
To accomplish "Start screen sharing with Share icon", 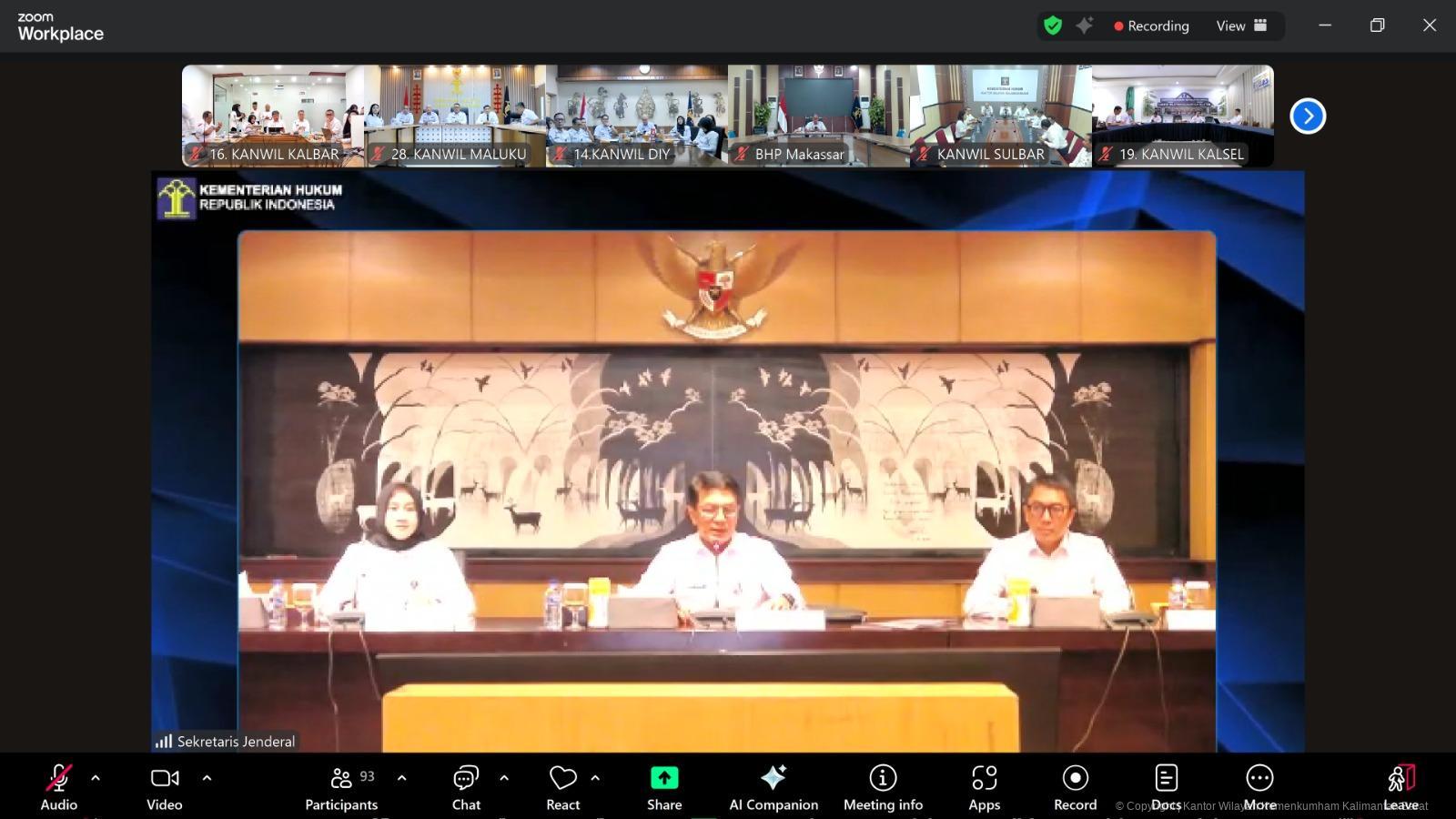I will tap(664, 787).
